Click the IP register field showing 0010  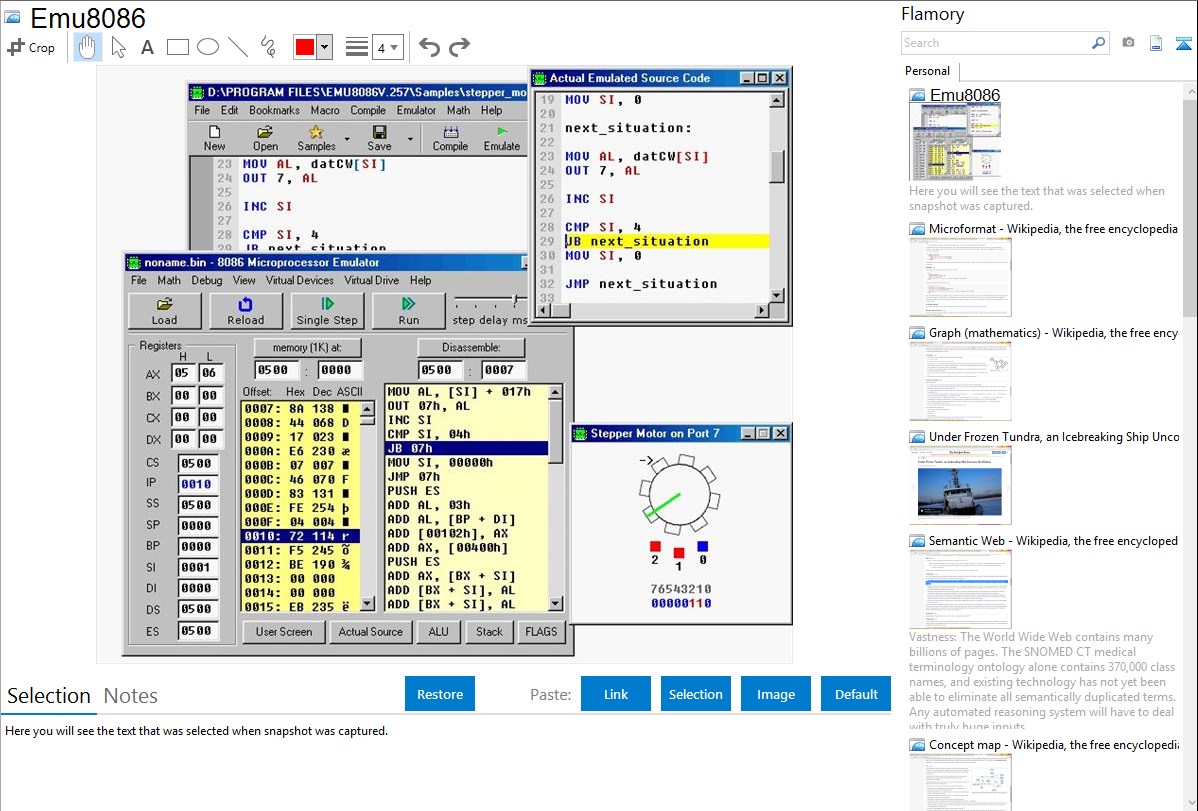point(197,485)
